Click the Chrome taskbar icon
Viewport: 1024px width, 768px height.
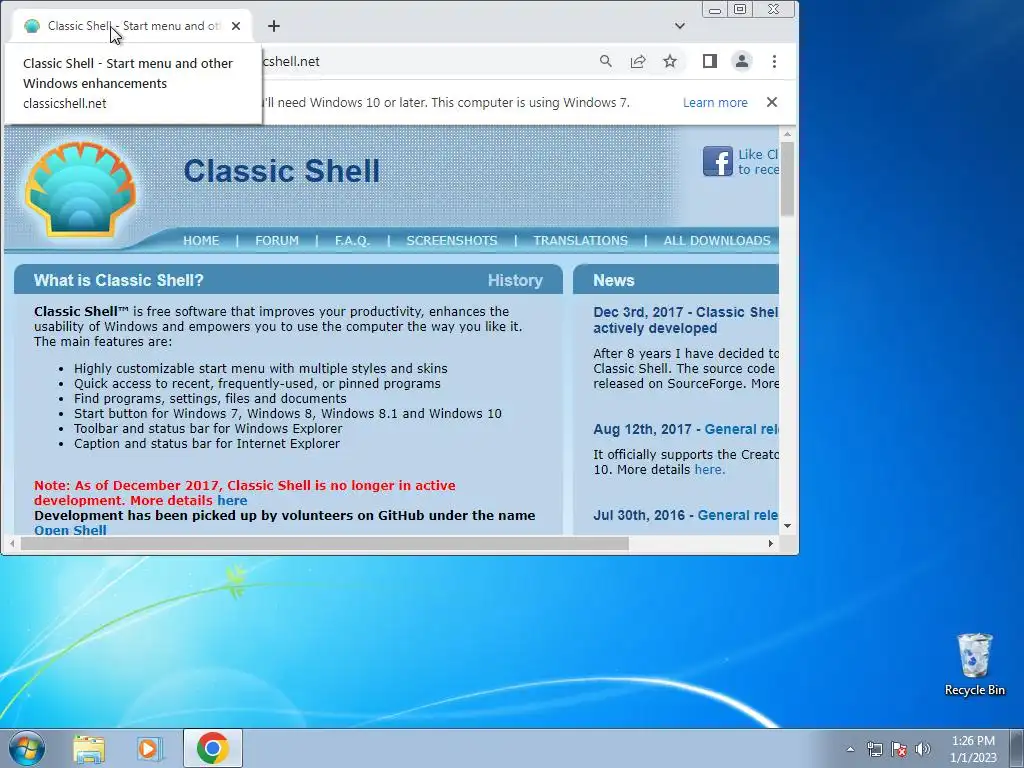click(x=213, y=748)
